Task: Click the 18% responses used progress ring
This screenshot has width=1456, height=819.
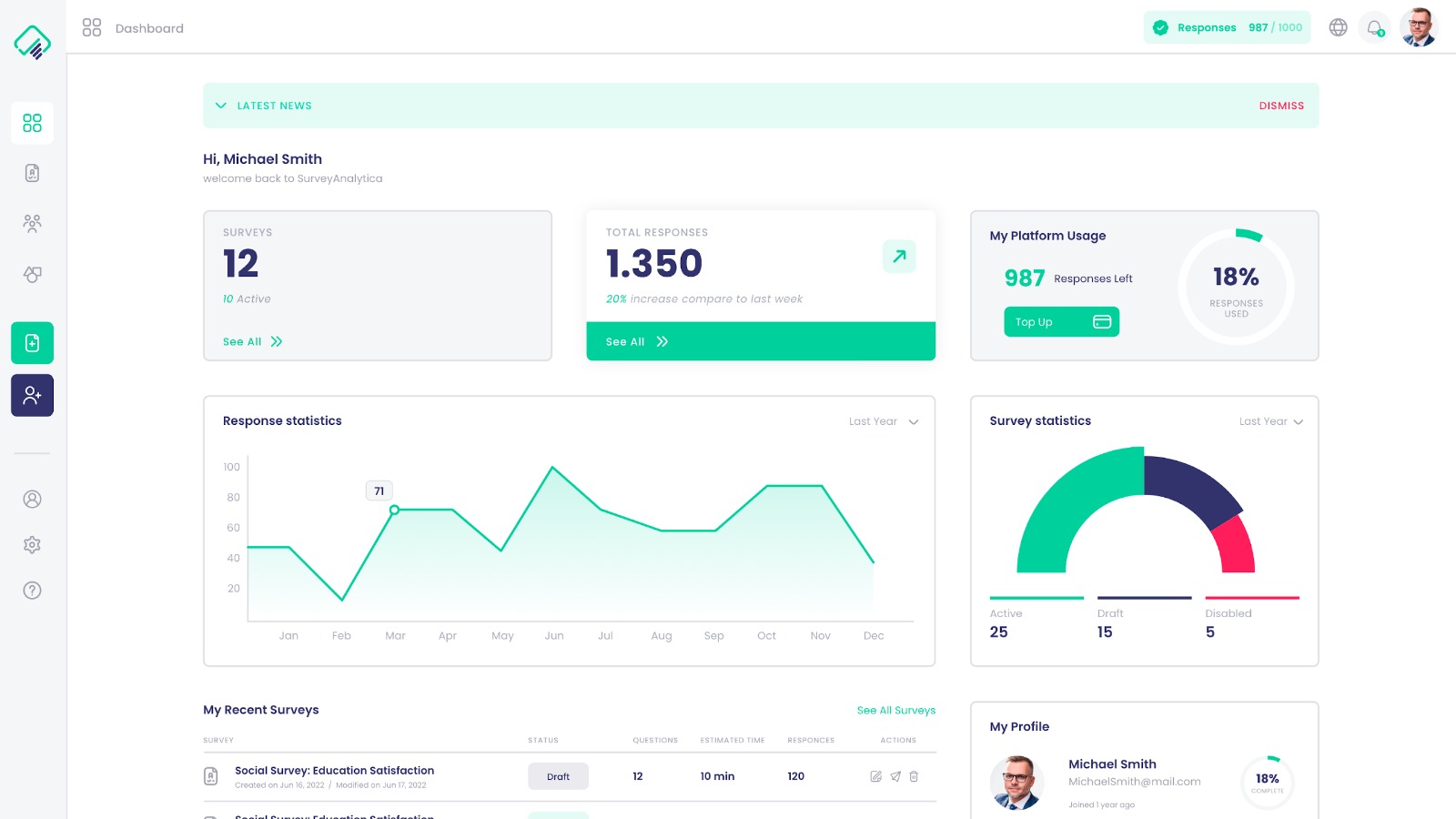Action: (x=1236, y=287)
